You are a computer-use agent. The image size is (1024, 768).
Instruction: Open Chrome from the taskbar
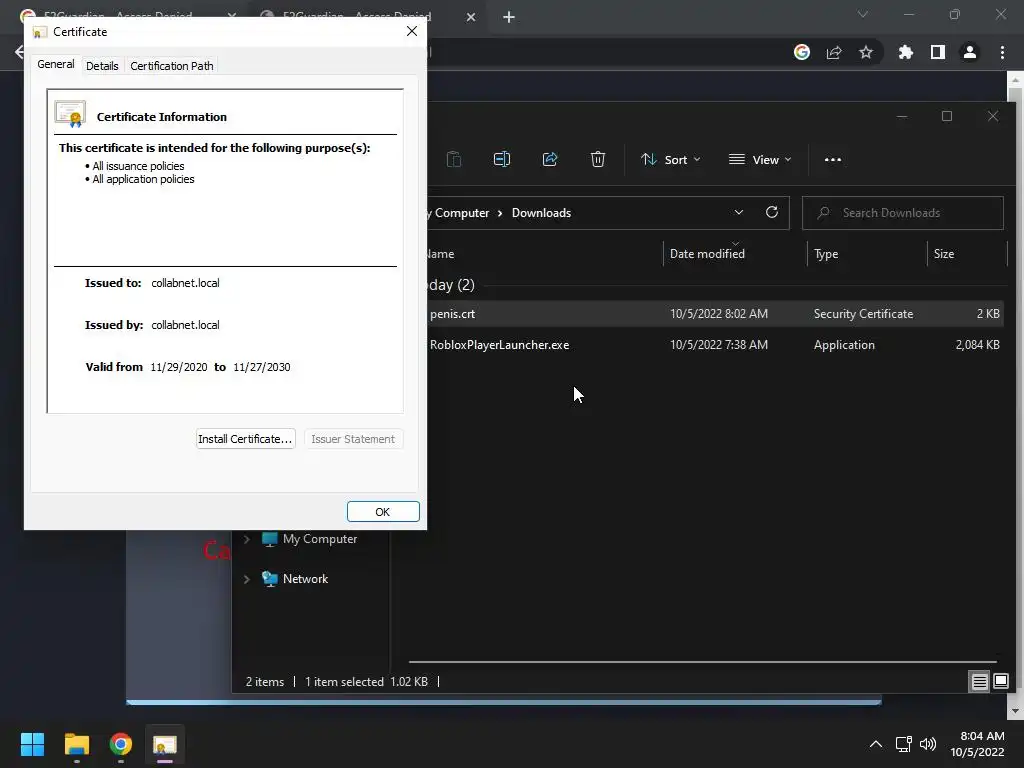pyautogui.click(x=121, y=744)
